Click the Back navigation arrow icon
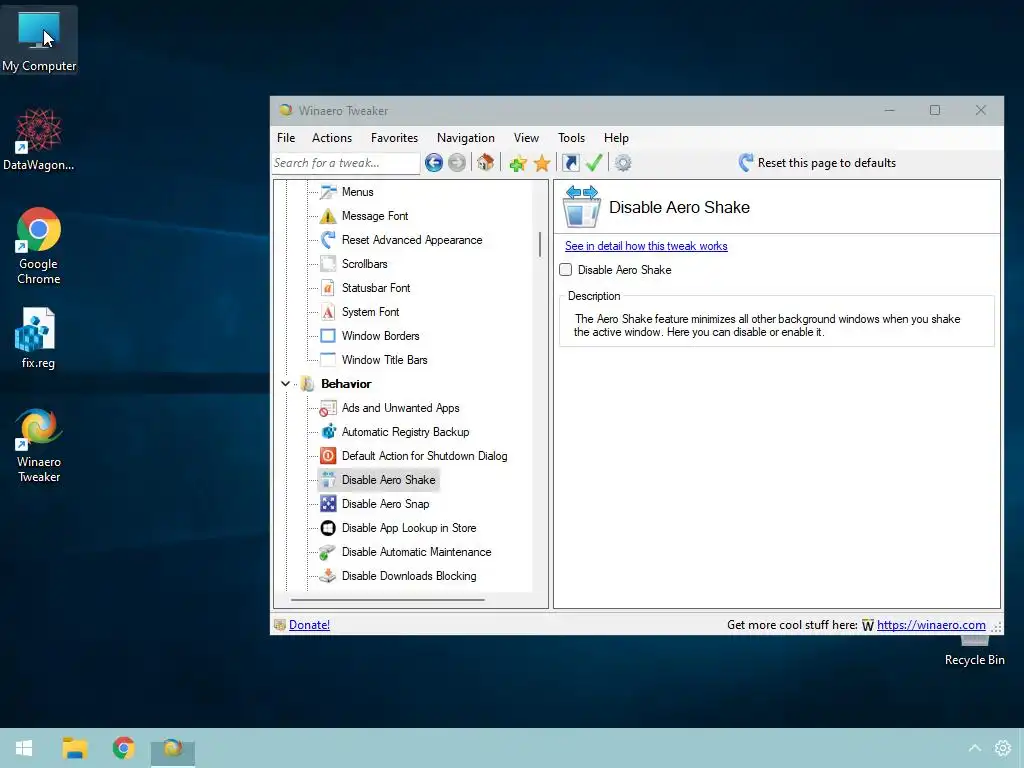1024x768 pixels. (434, 163)
